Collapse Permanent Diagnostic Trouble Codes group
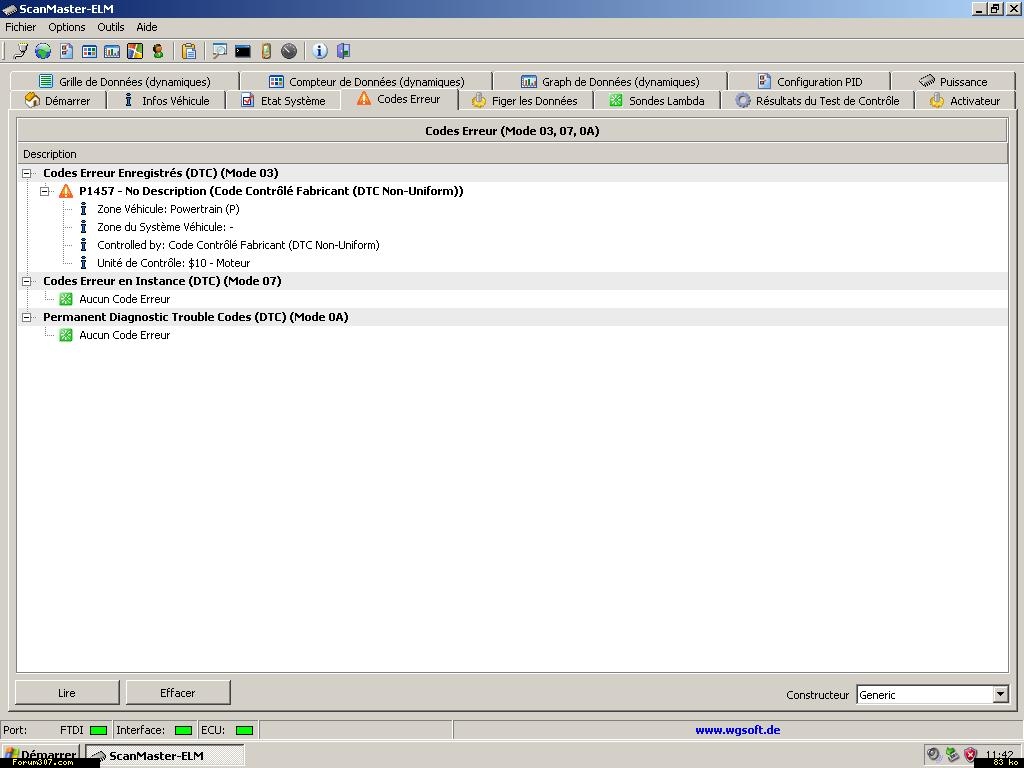This screenshot has width=1024, height=768. point(27,317)
